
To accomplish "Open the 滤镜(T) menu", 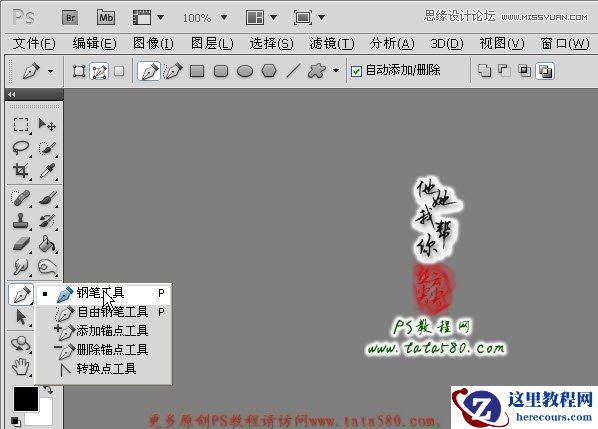I will 331,43.
